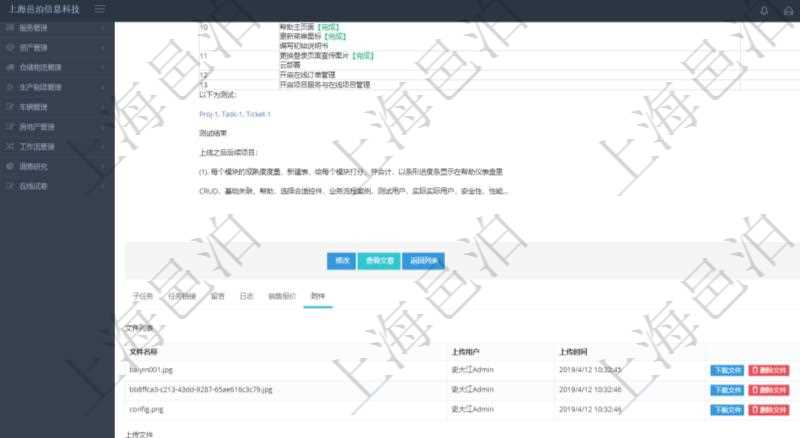Download the config.png file
This screenshot has height=438, width=800.
click(727, 410)
